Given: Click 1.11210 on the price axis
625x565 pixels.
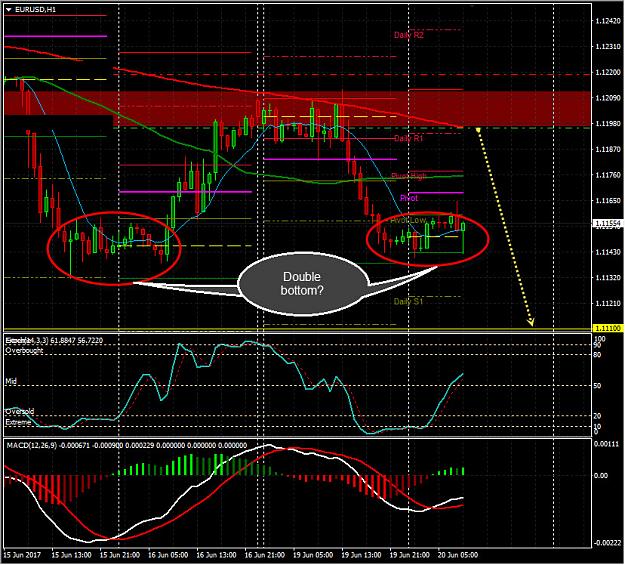Looking at the screenshot, I should click(x=608, y=303).
